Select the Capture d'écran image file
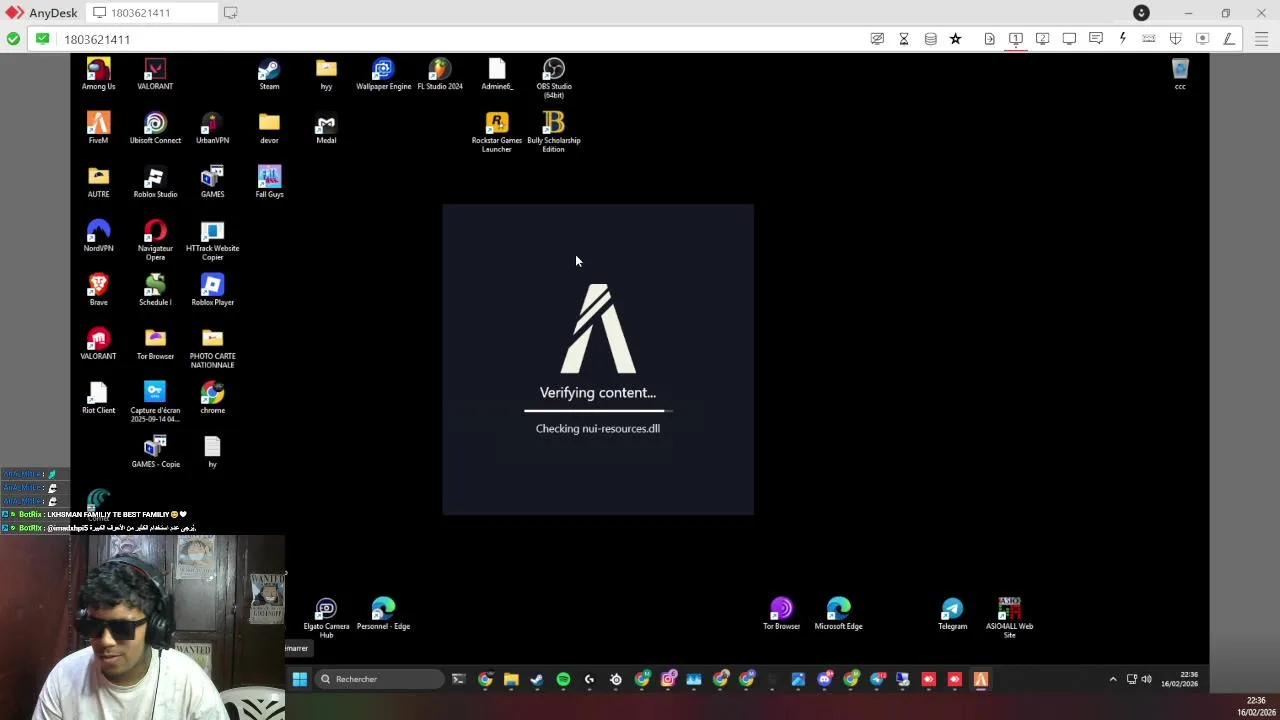This screenshot has width=1280, height=720. pos(155,402)
